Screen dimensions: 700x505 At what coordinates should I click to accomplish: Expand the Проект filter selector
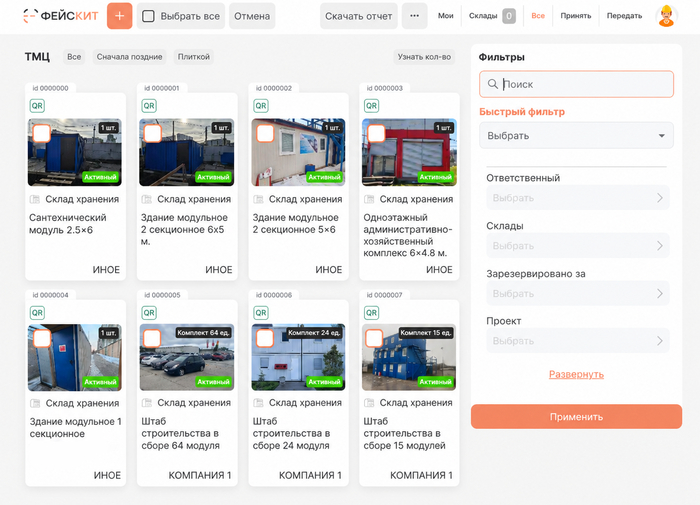tap(578, 341)
